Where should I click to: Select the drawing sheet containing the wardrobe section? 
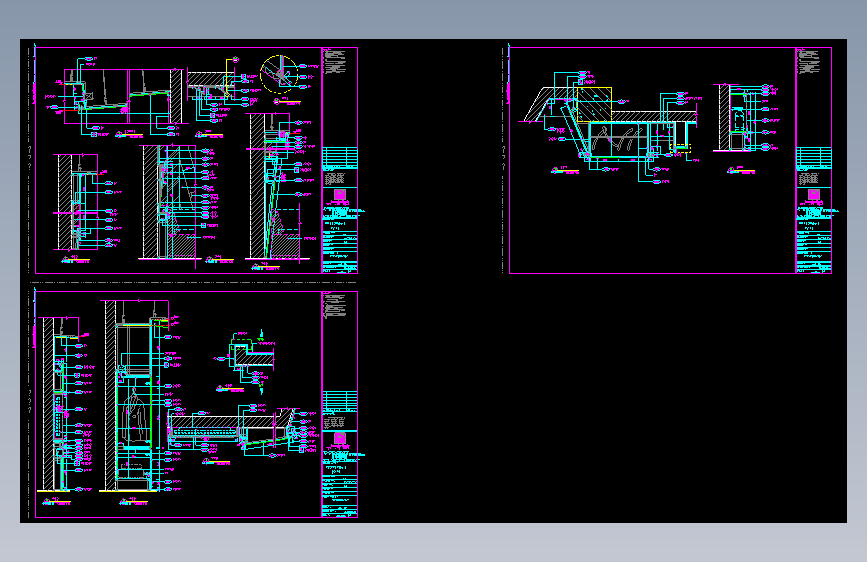[x=196, y=404]
